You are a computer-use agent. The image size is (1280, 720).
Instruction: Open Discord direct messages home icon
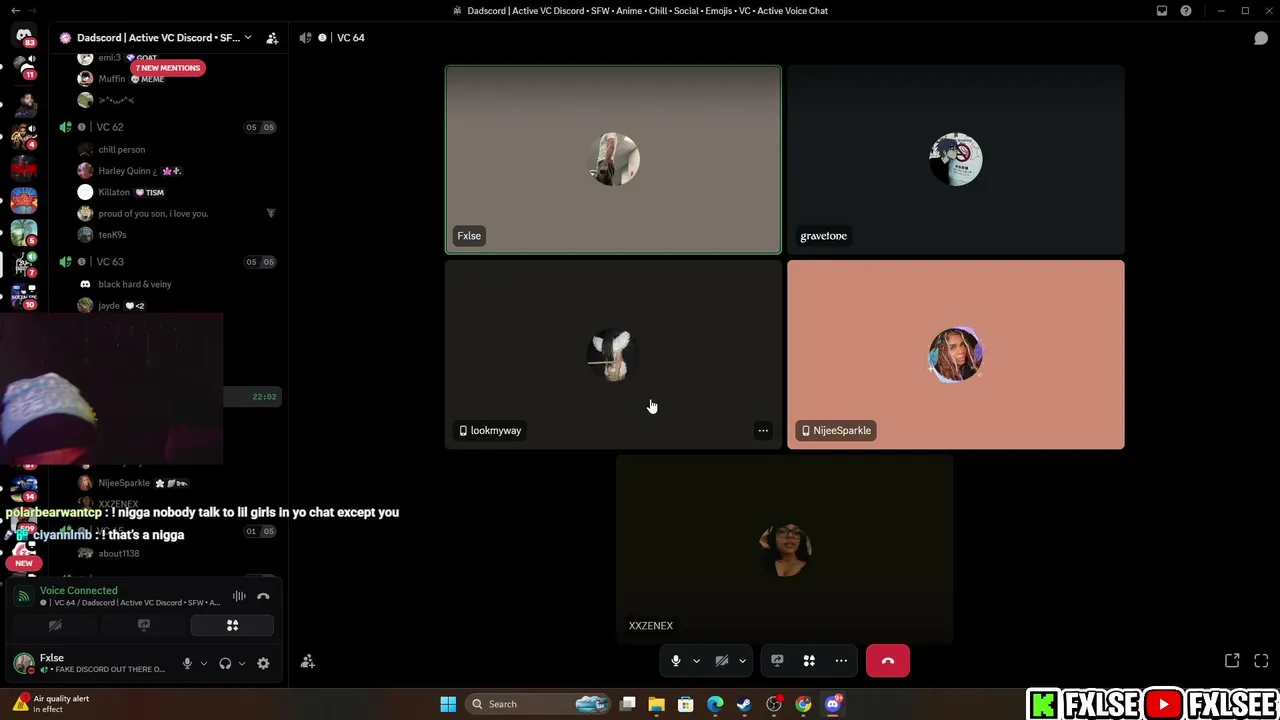[24, 36]
